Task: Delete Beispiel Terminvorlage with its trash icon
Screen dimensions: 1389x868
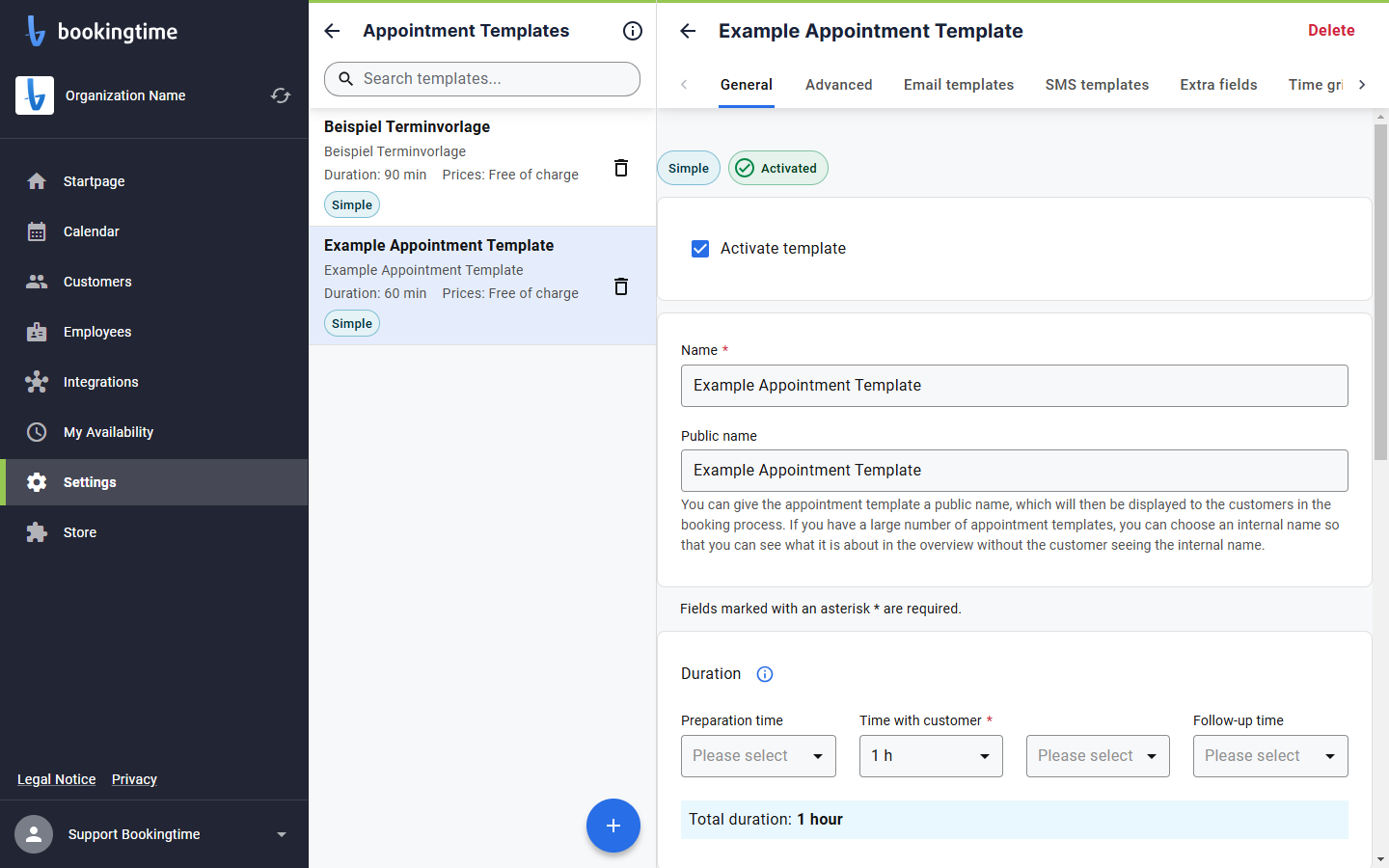Action: point(621,168)
